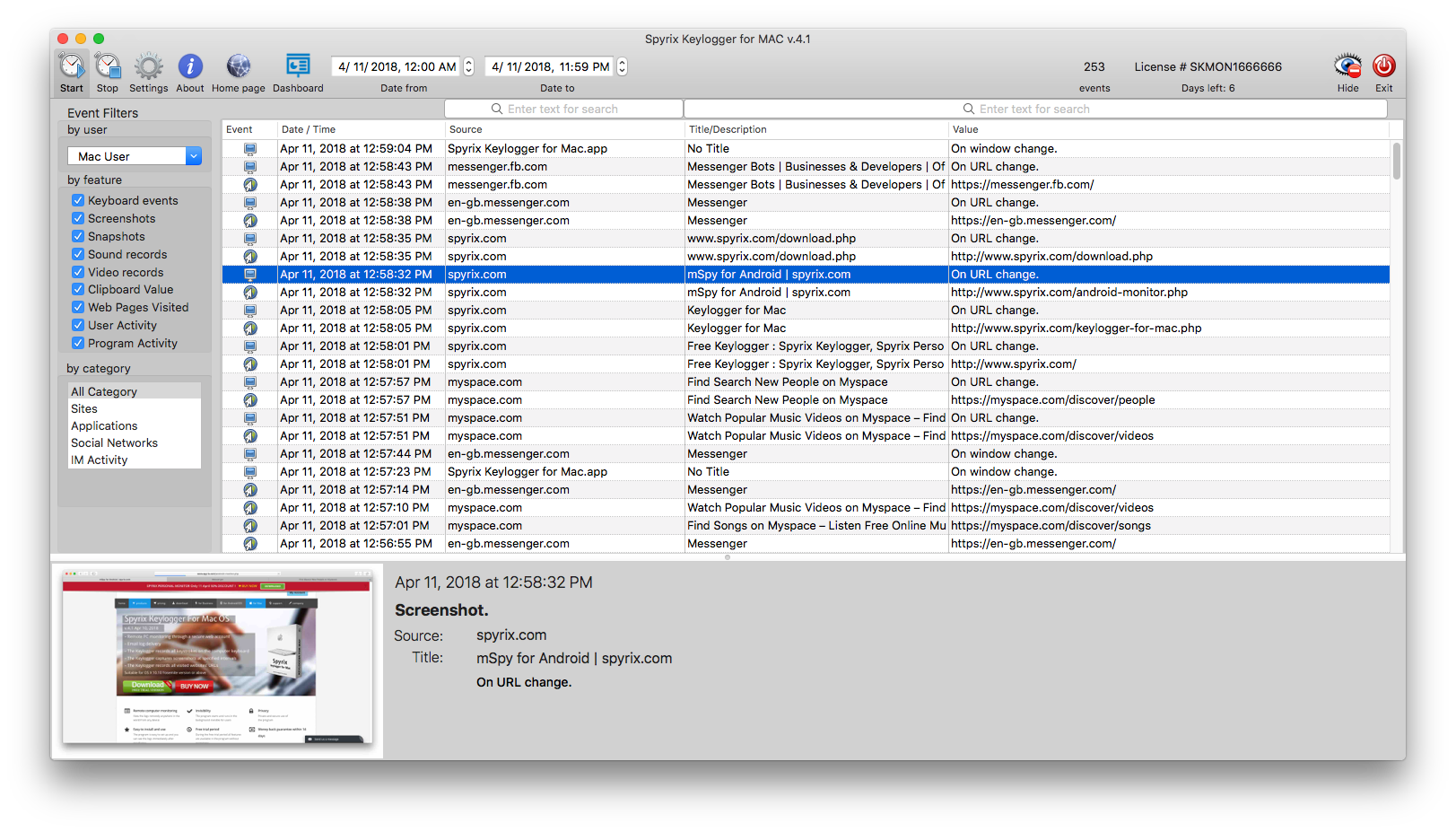Sort by Date / Time column header
This screenshot has height=832, width=1456.
(x=361, y=129)
